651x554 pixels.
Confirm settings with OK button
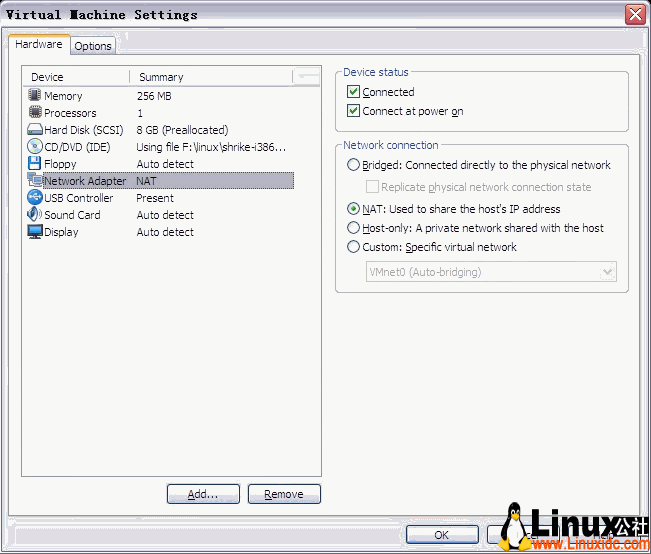[442, 534]
